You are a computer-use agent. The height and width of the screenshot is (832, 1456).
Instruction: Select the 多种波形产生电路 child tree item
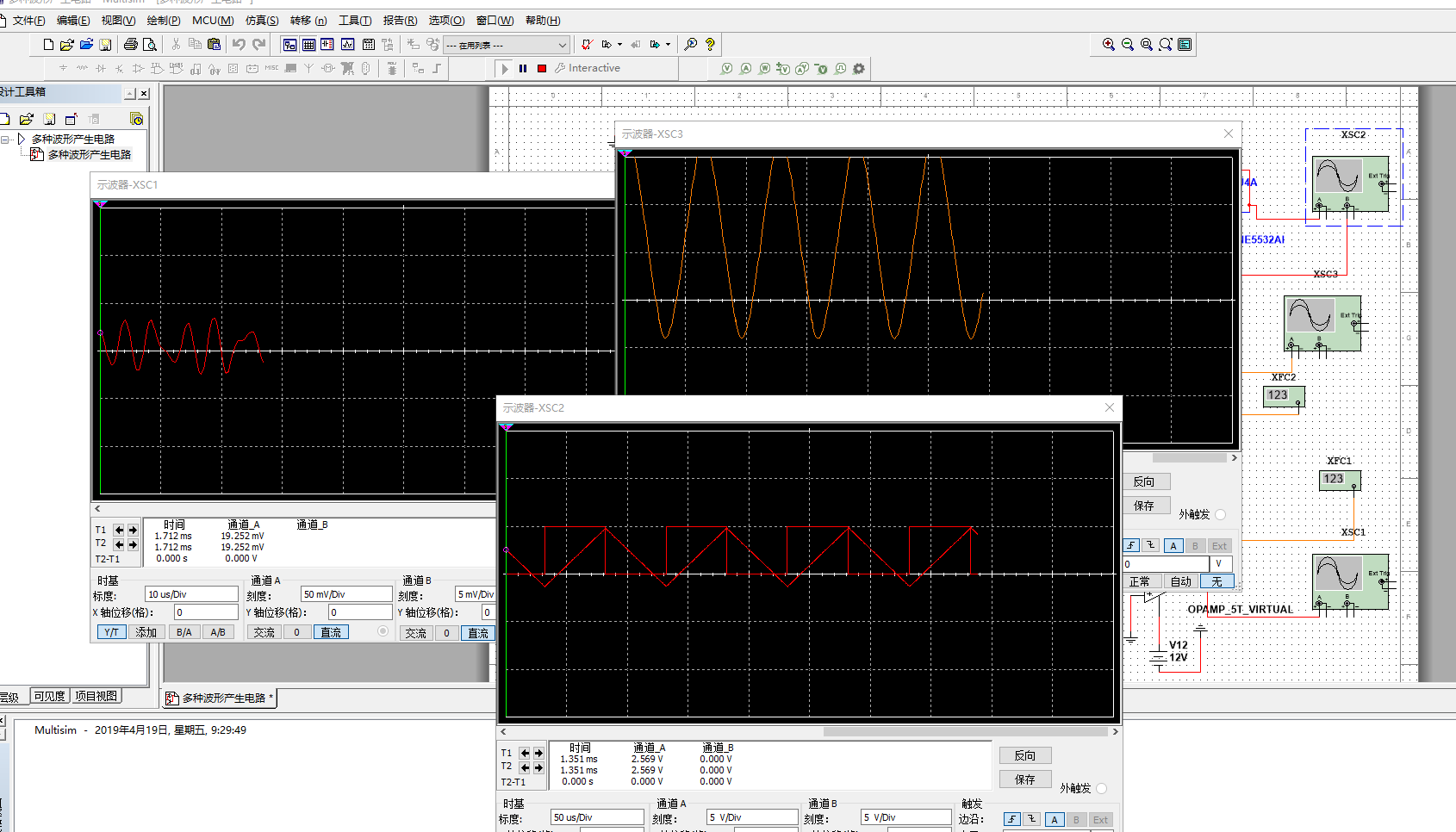[x=90, y=155]
